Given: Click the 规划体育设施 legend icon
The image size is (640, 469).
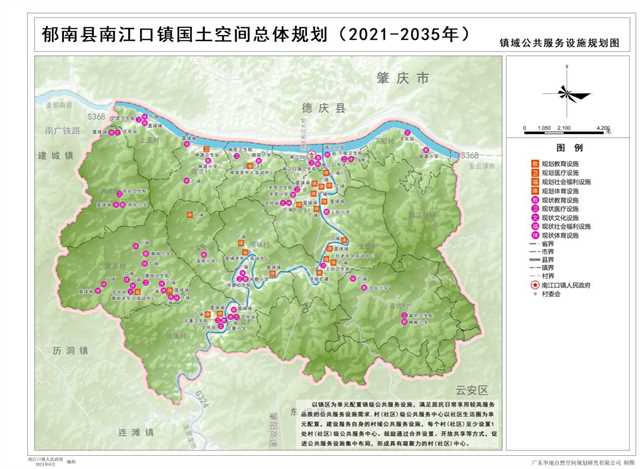Looking at the screenshot, I should 534,190.
